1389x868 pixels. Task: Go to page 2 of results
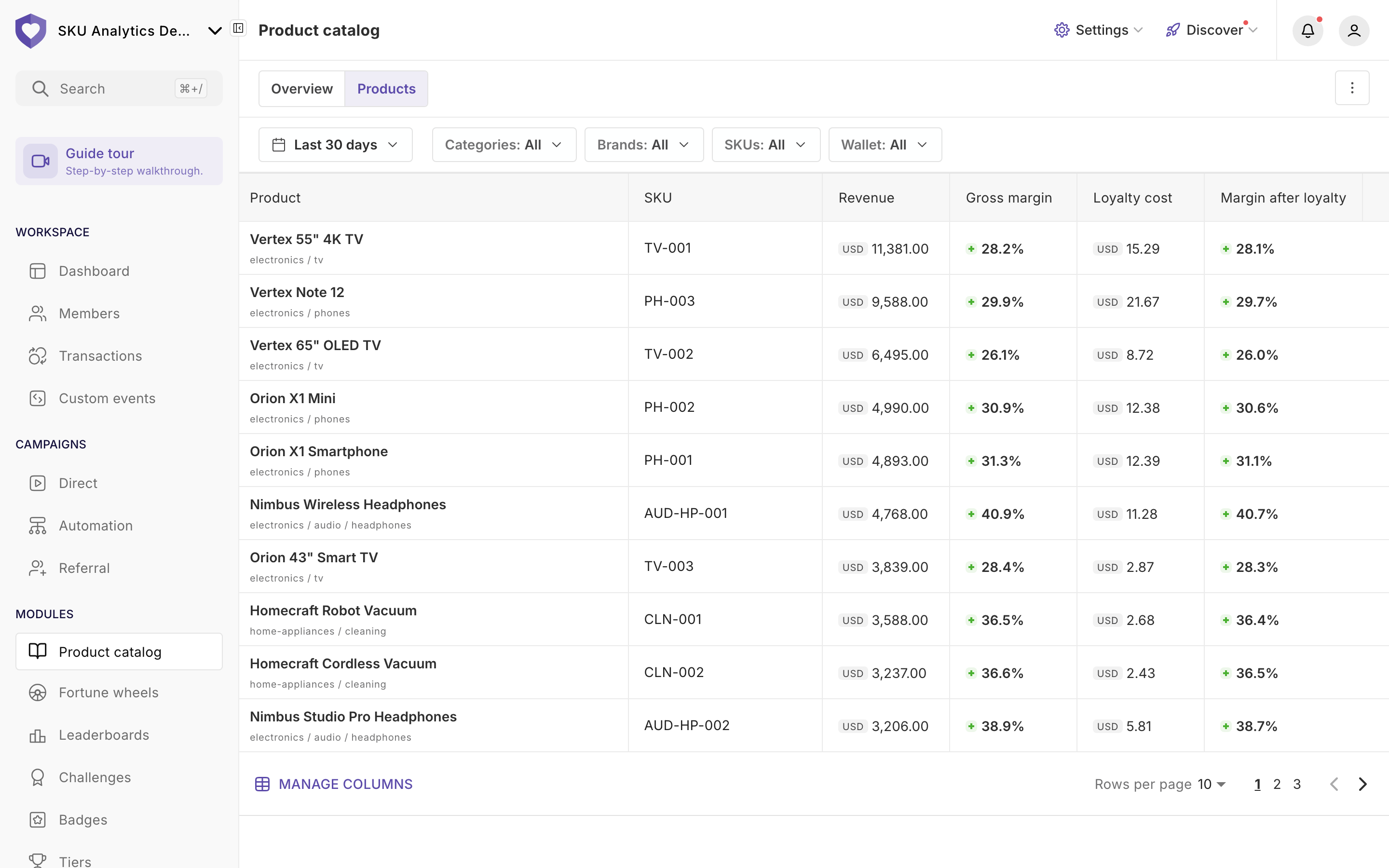point(1277,784)
